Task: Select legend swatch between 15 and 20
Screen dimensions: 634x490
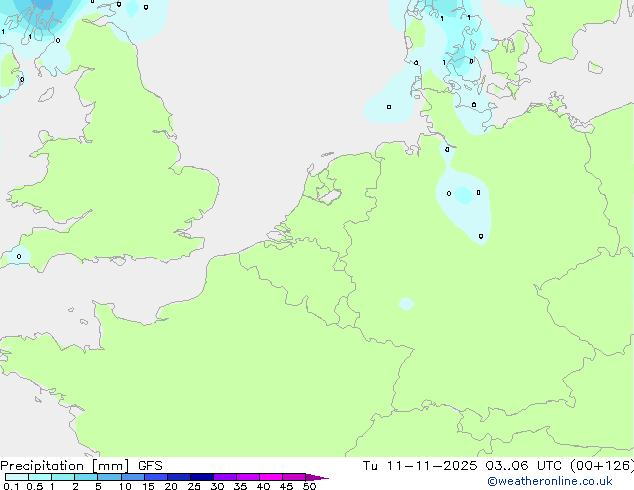Action: [x=156, y=477]
